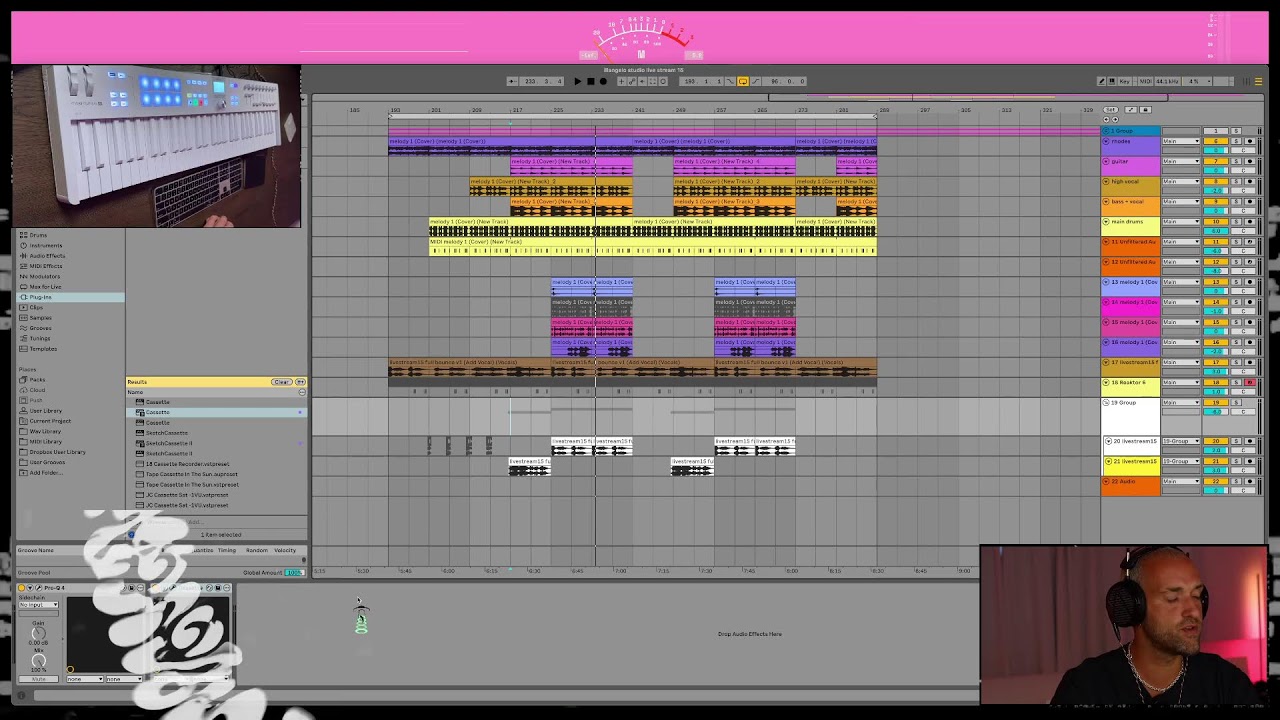
Task: Open routing dropdown for 22 Audio track
Action: coord(1181,481)
